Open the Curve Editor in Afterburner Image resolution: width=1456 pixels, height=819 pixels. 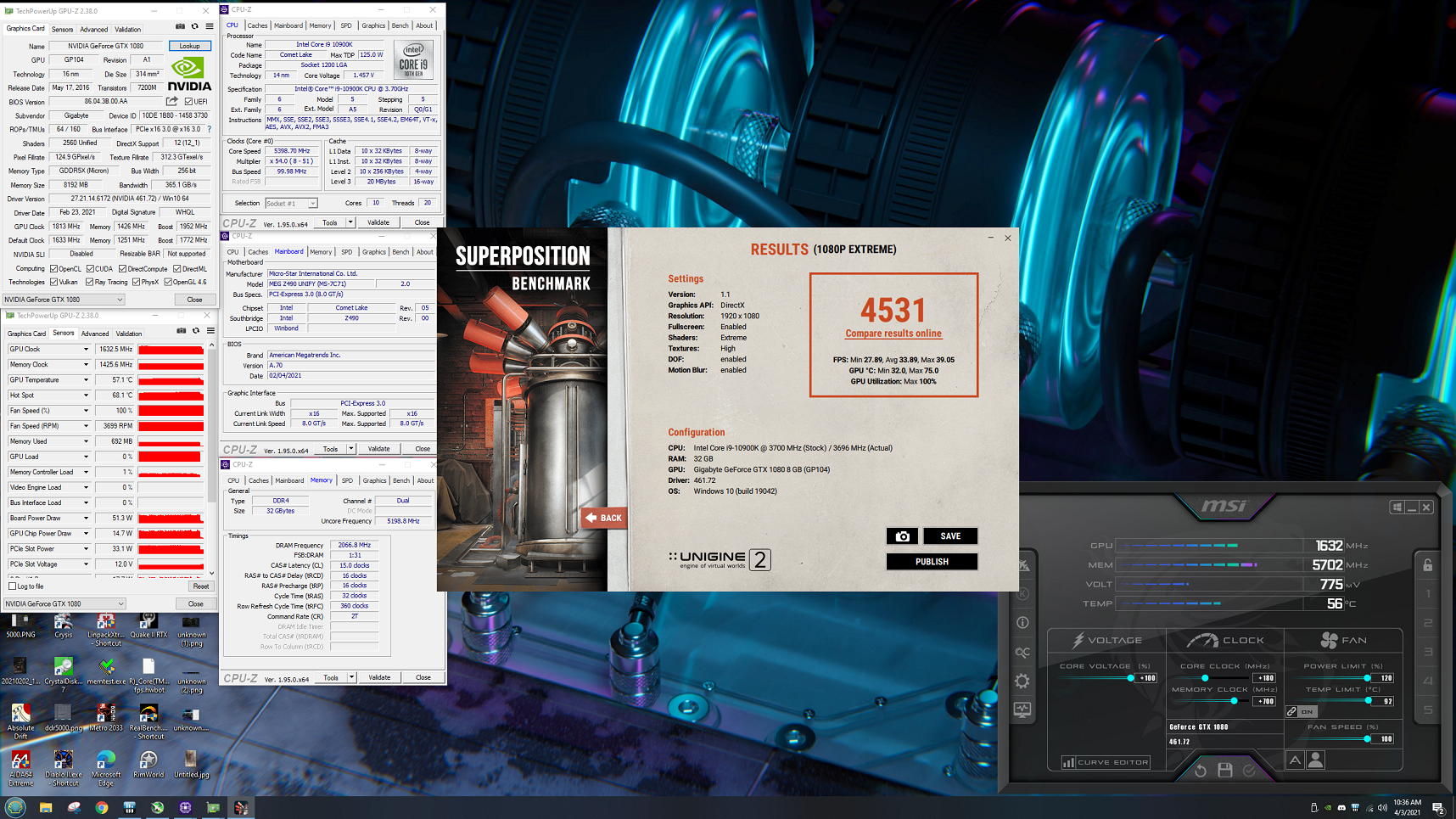click(1106, 762)
